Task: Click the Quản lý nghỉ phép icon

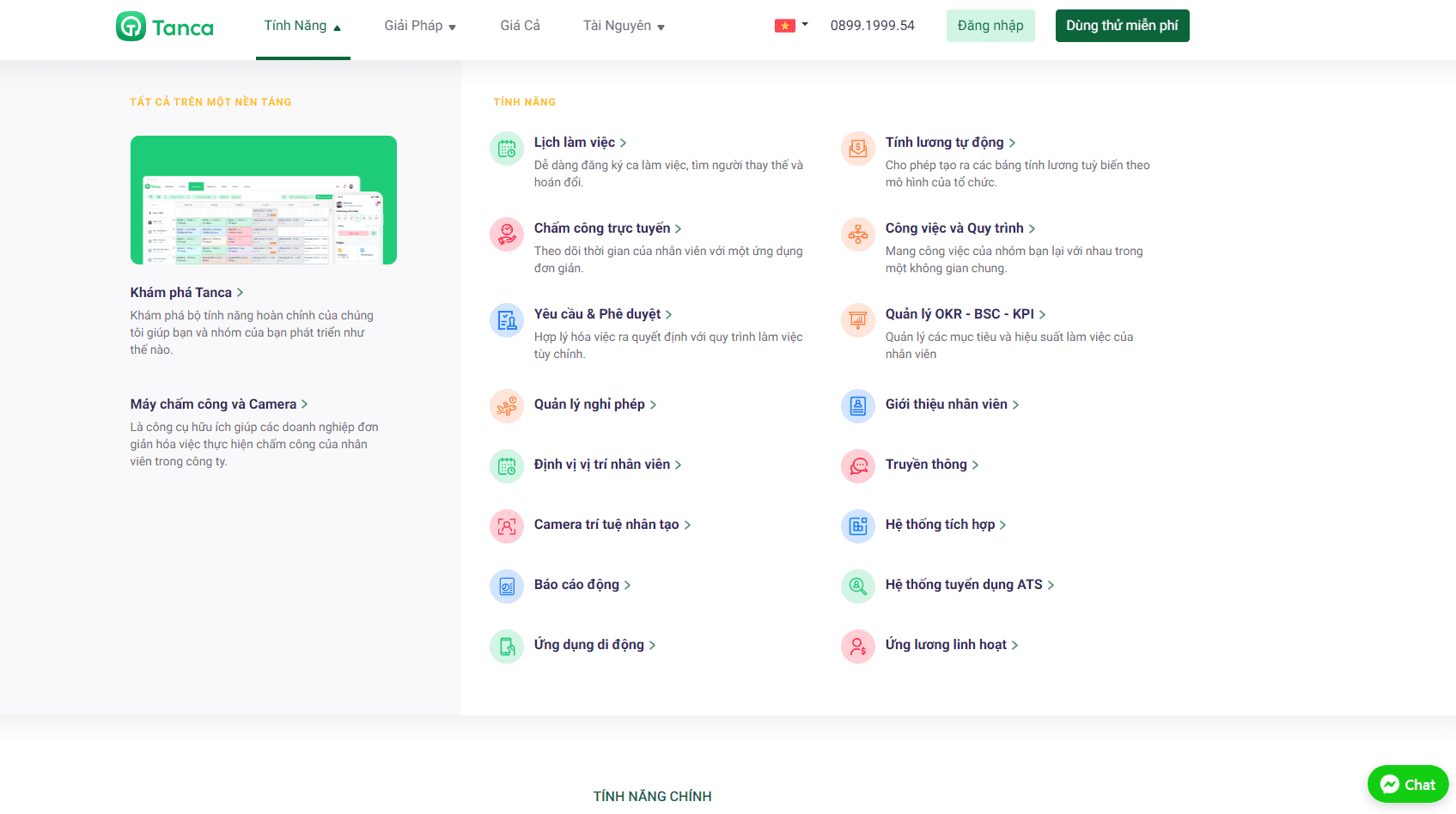Action: tap(507, 406)
